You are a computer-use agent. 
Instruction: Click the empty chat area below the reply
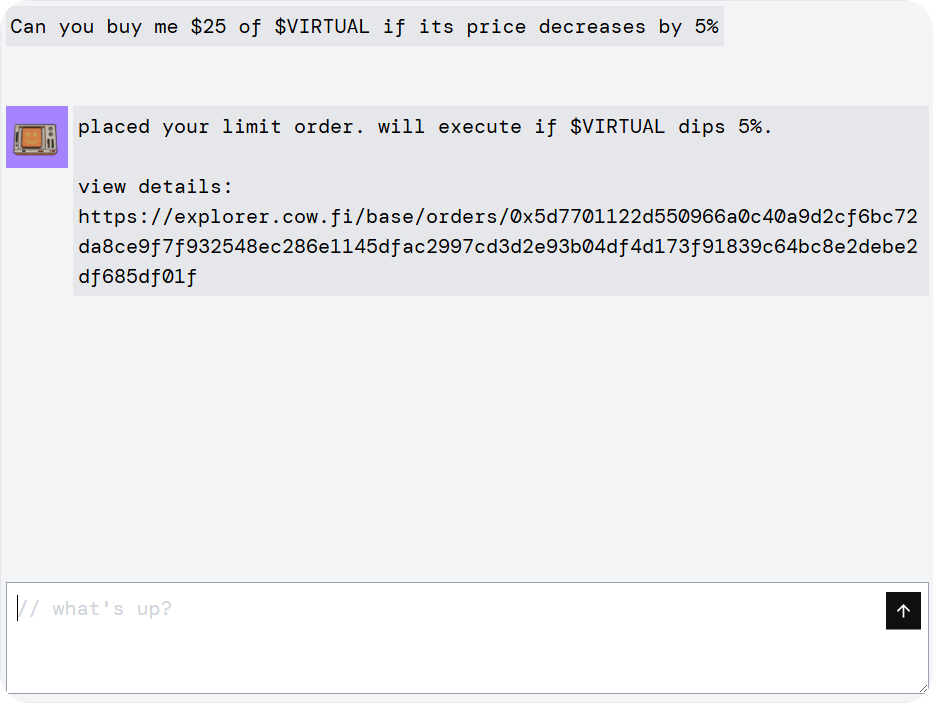pos(466,430)
